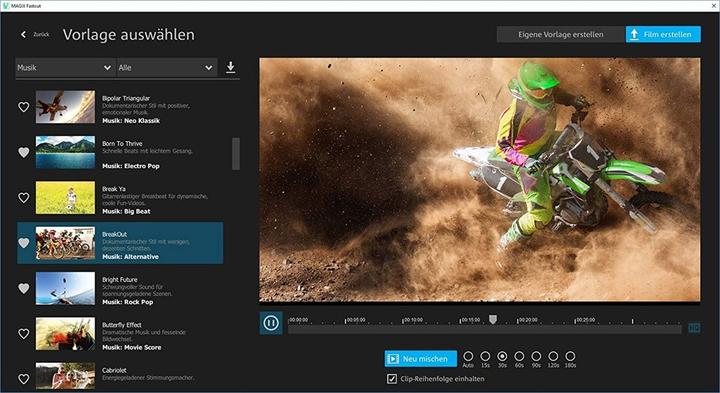Open the Musik category dropdown
The height and width of the screenshot is (393, 720).
pyautogui.click(x=65, y=67)
